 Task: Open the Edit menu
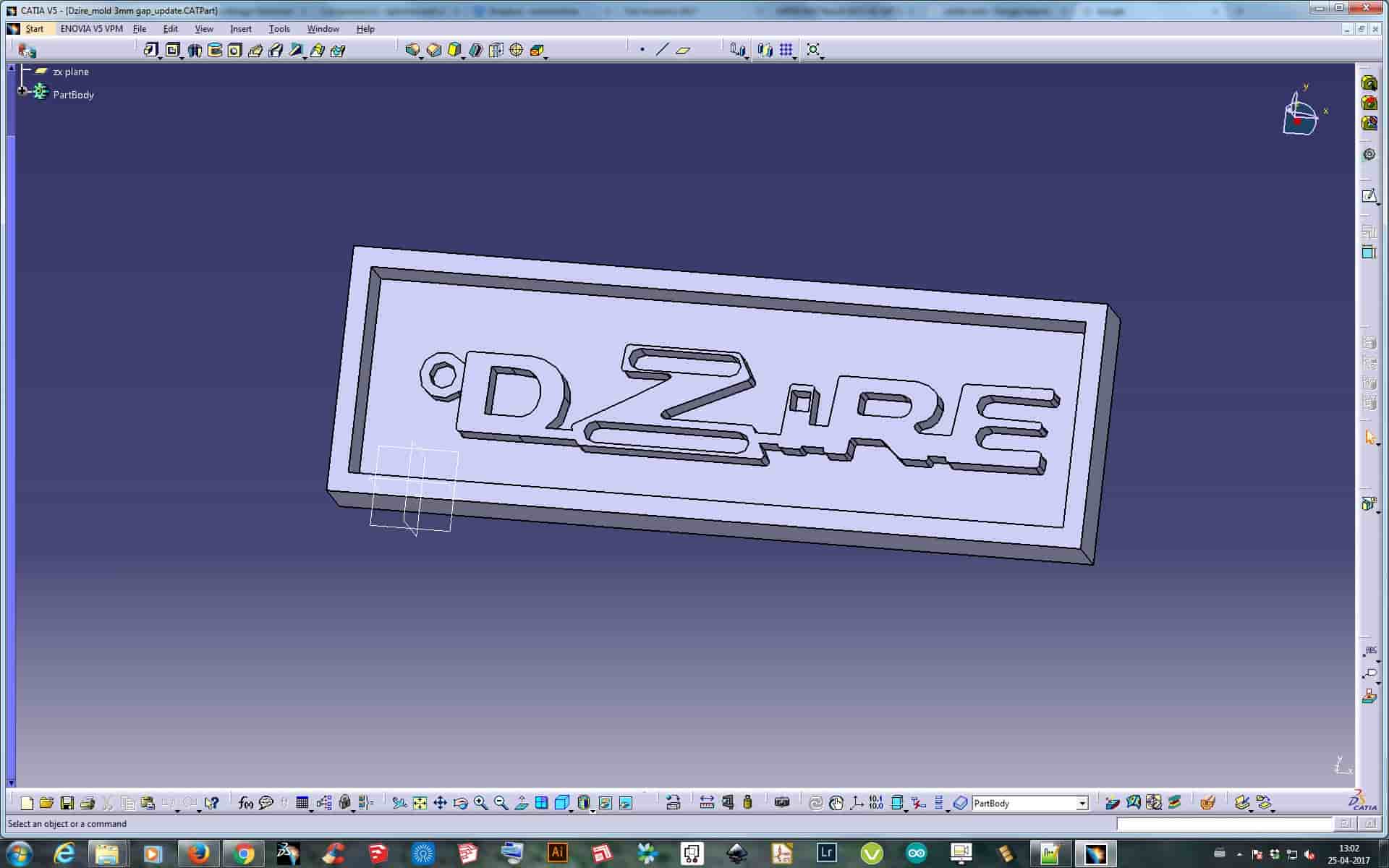[x=171, y=29]
